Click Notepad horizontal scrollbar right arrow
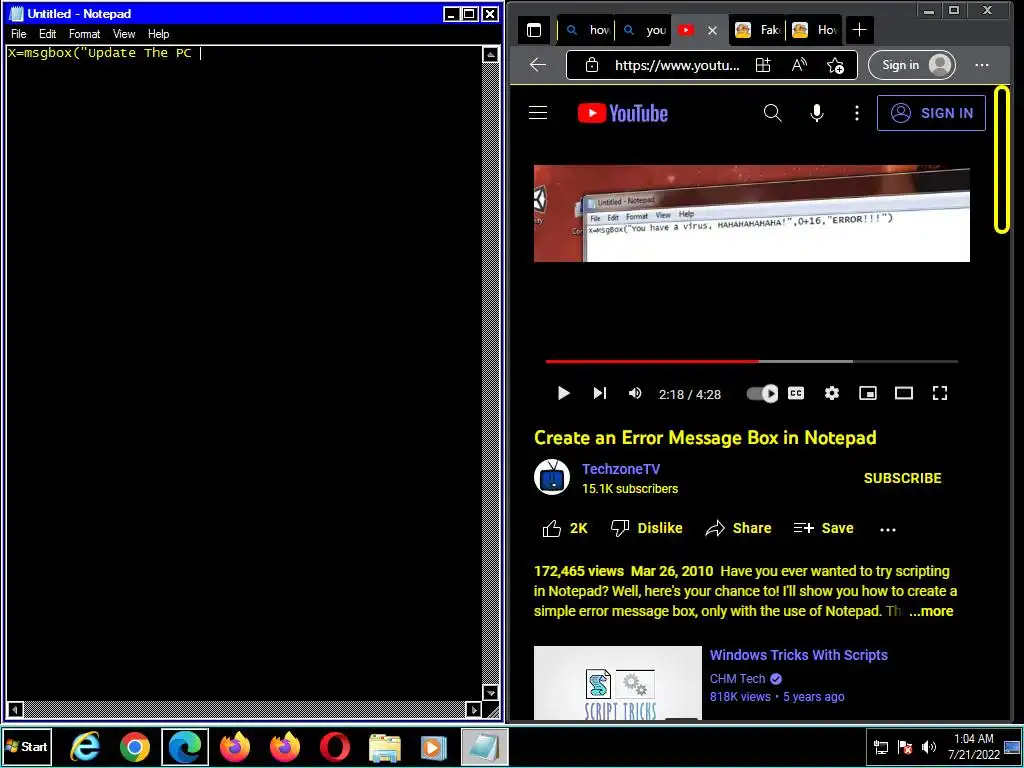This screenshot has width=1024, height=768. tap(474, 709)
